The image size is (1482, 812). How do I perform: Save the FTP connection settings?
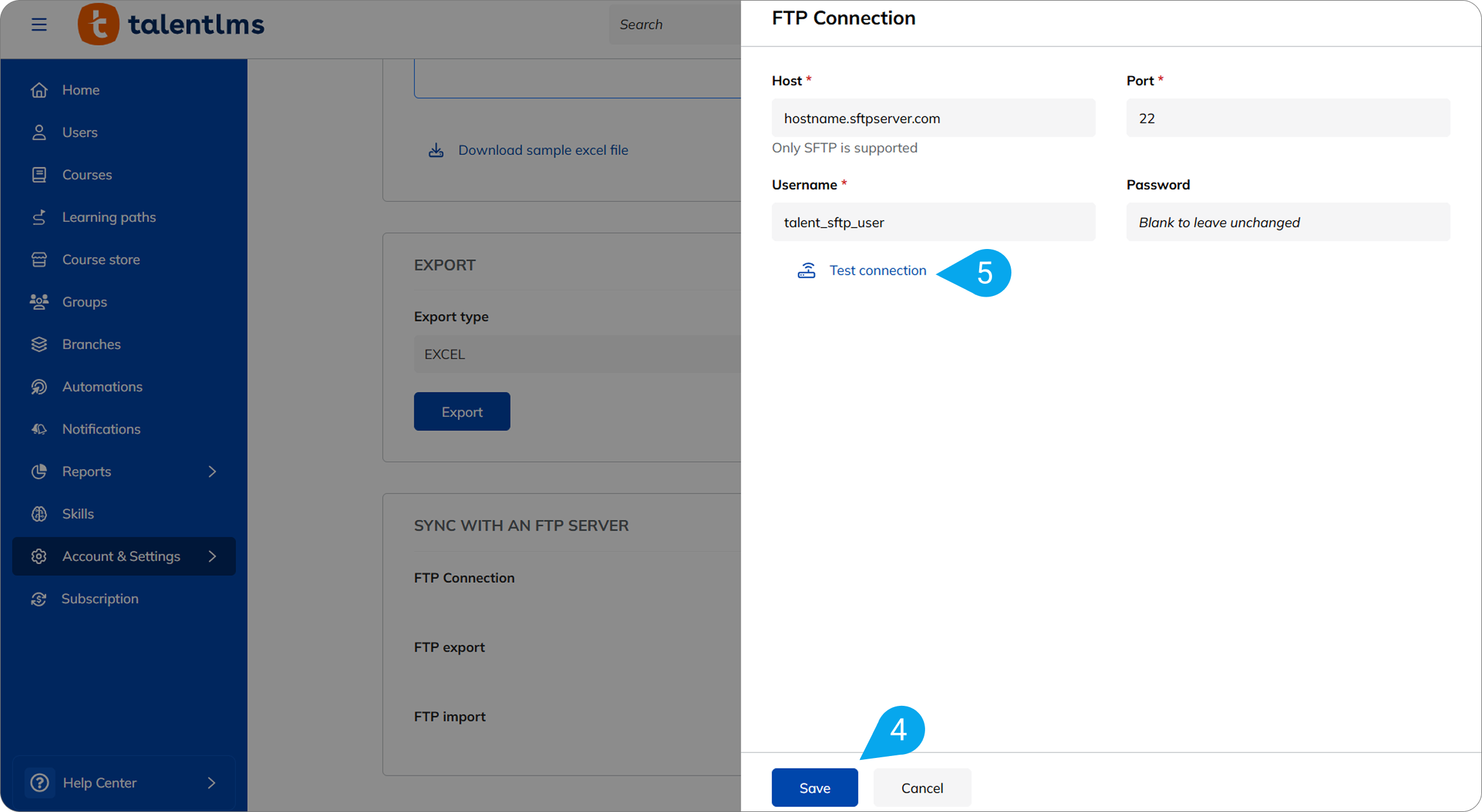(x=814, y=788)
